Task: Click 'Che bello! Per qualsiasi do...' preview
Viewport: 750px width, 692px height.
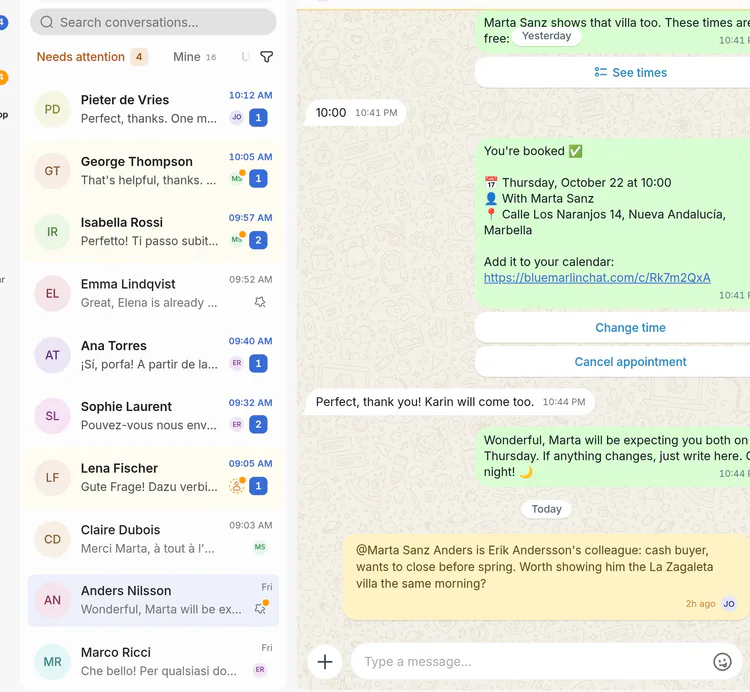Action: (159, 671)
